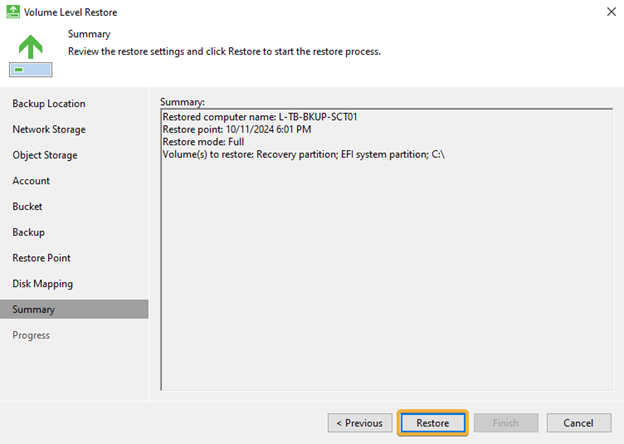Open the Account step

click(31, 181)
